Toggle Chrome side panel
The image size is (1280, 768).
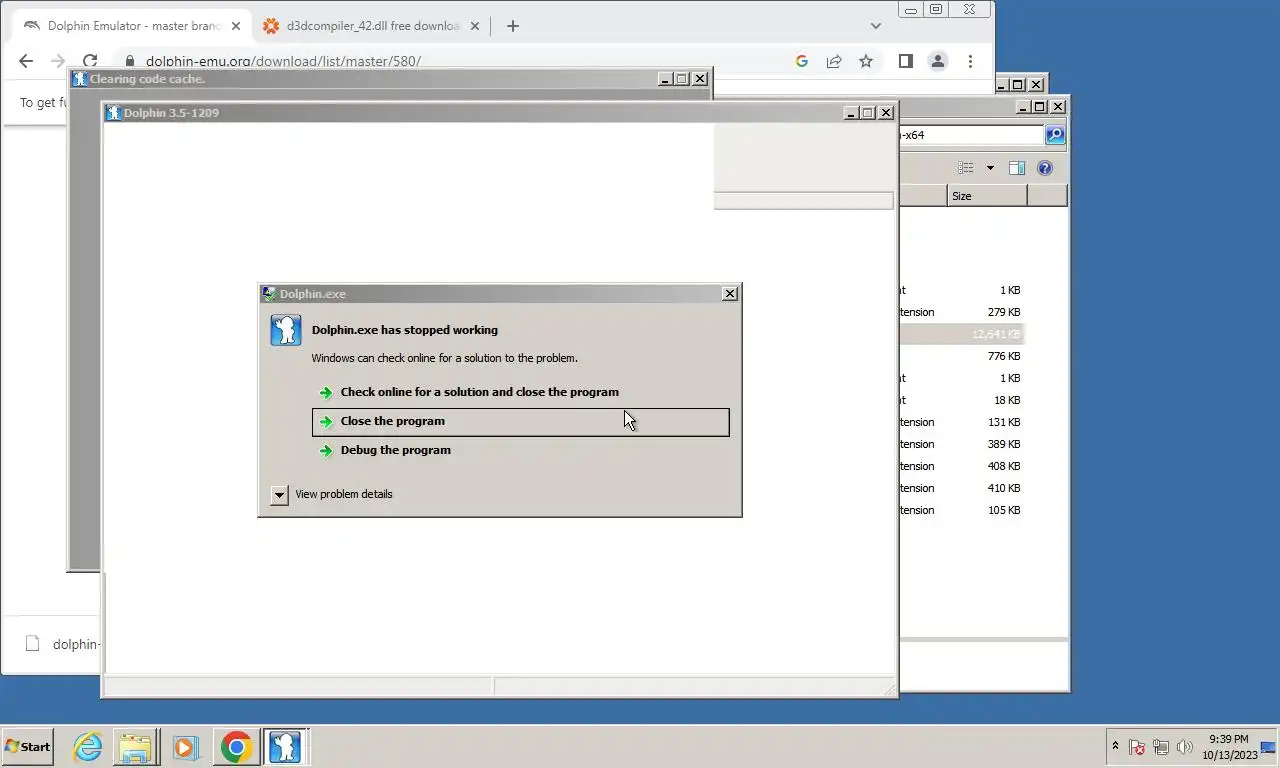coord(906,61)
